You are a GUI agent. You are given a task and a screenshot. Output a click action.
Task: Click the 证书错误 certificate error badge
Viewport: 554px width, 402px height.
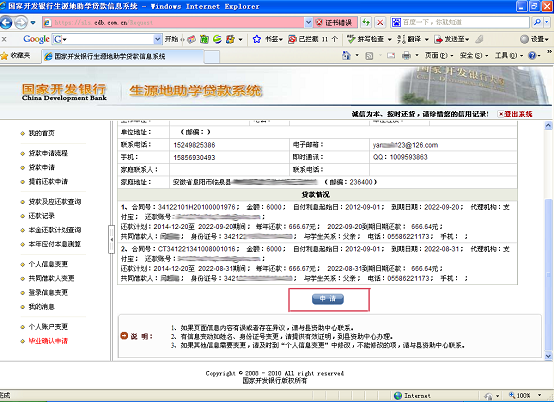(x=335, y=23)
